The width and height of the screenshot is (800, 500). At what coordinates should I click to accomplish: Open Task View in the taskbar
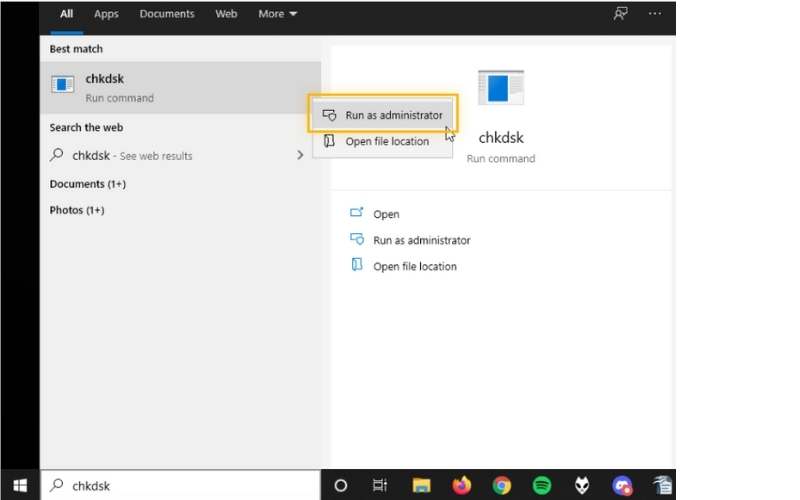(380, 485)
